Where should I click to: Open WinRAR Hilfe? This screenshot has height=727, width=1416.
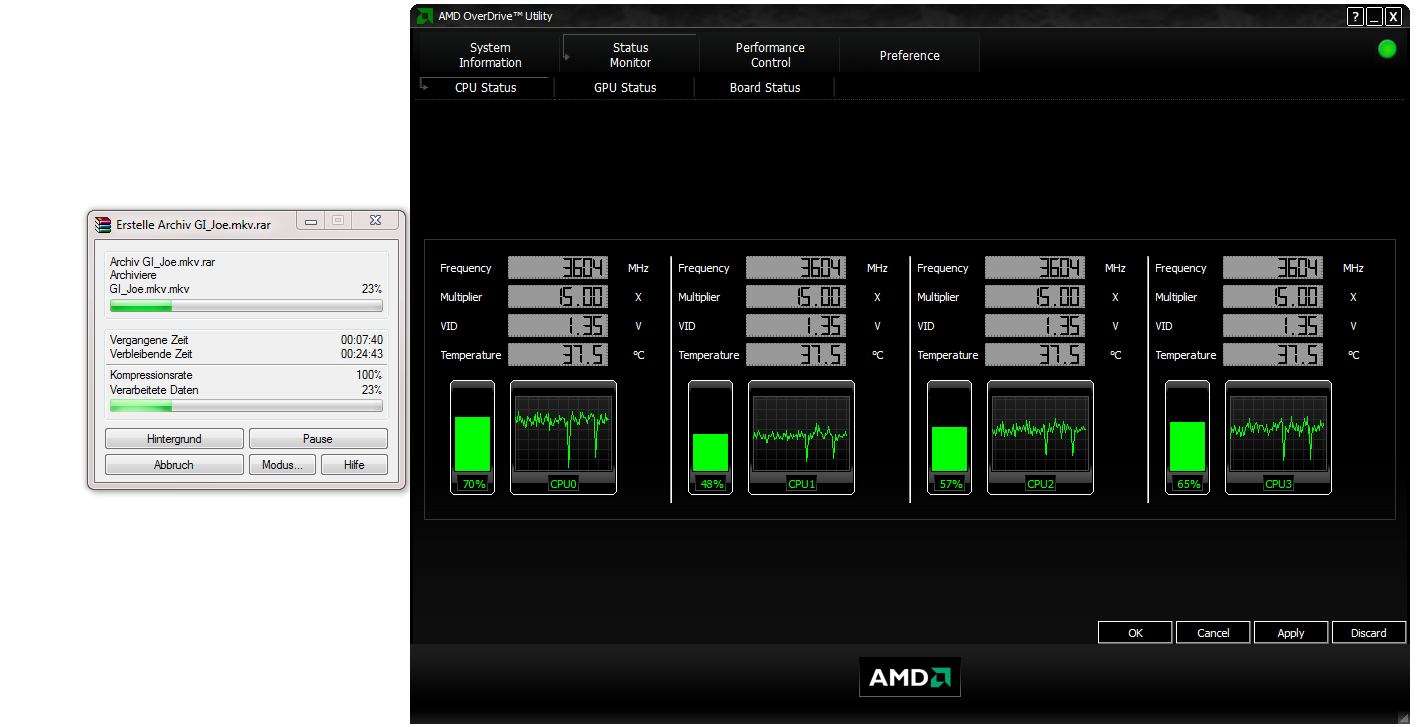(354, 465)
